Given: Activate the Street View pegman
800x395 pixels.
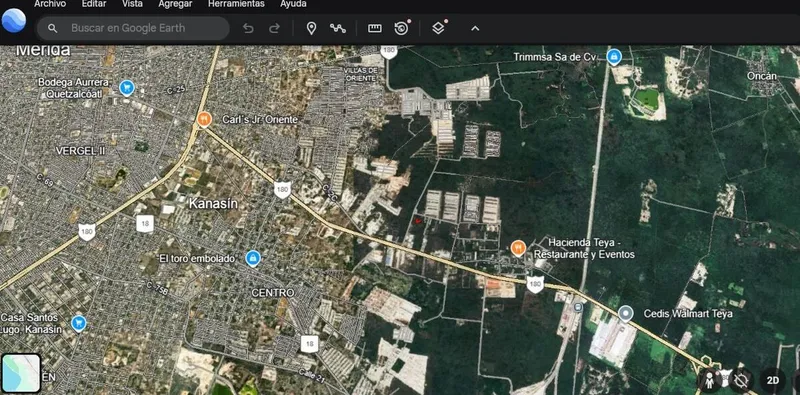Looking at the screenshot, I should point(710,380).
